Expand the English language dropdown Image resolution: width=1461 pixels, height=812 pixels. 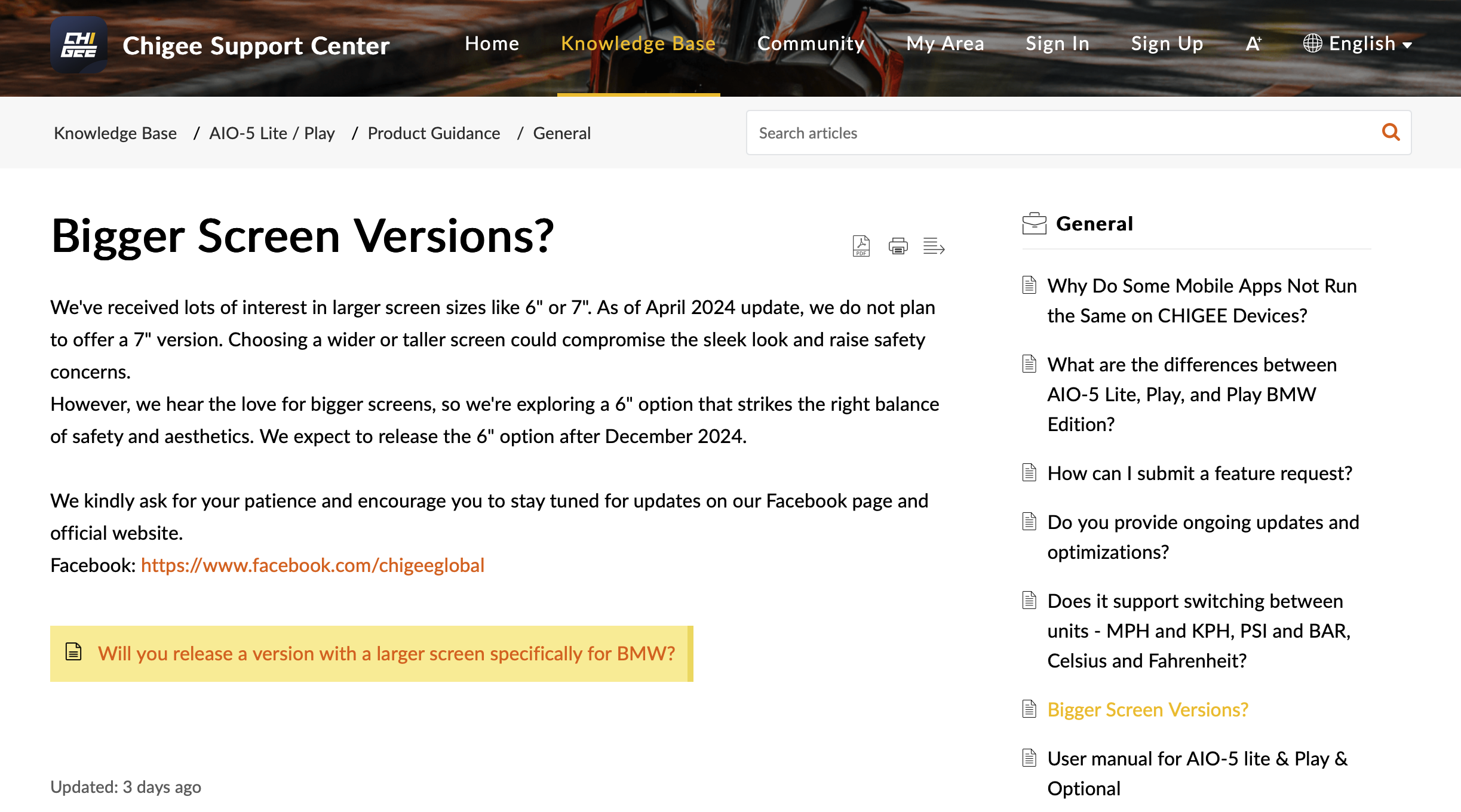[x=1358, y=44]
